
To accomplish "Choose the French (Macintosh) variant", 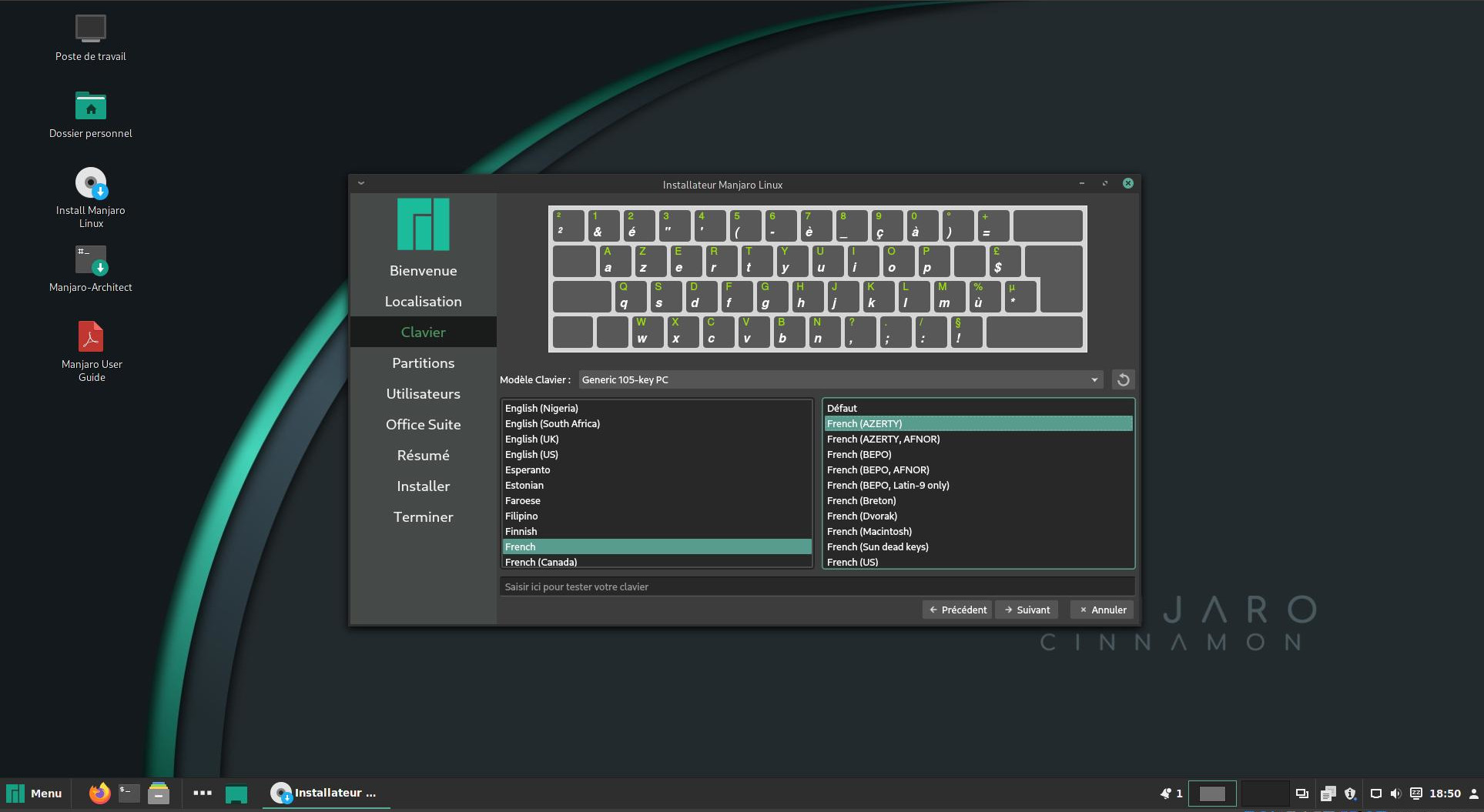I will pyautogui.click(x=979, y=531).
